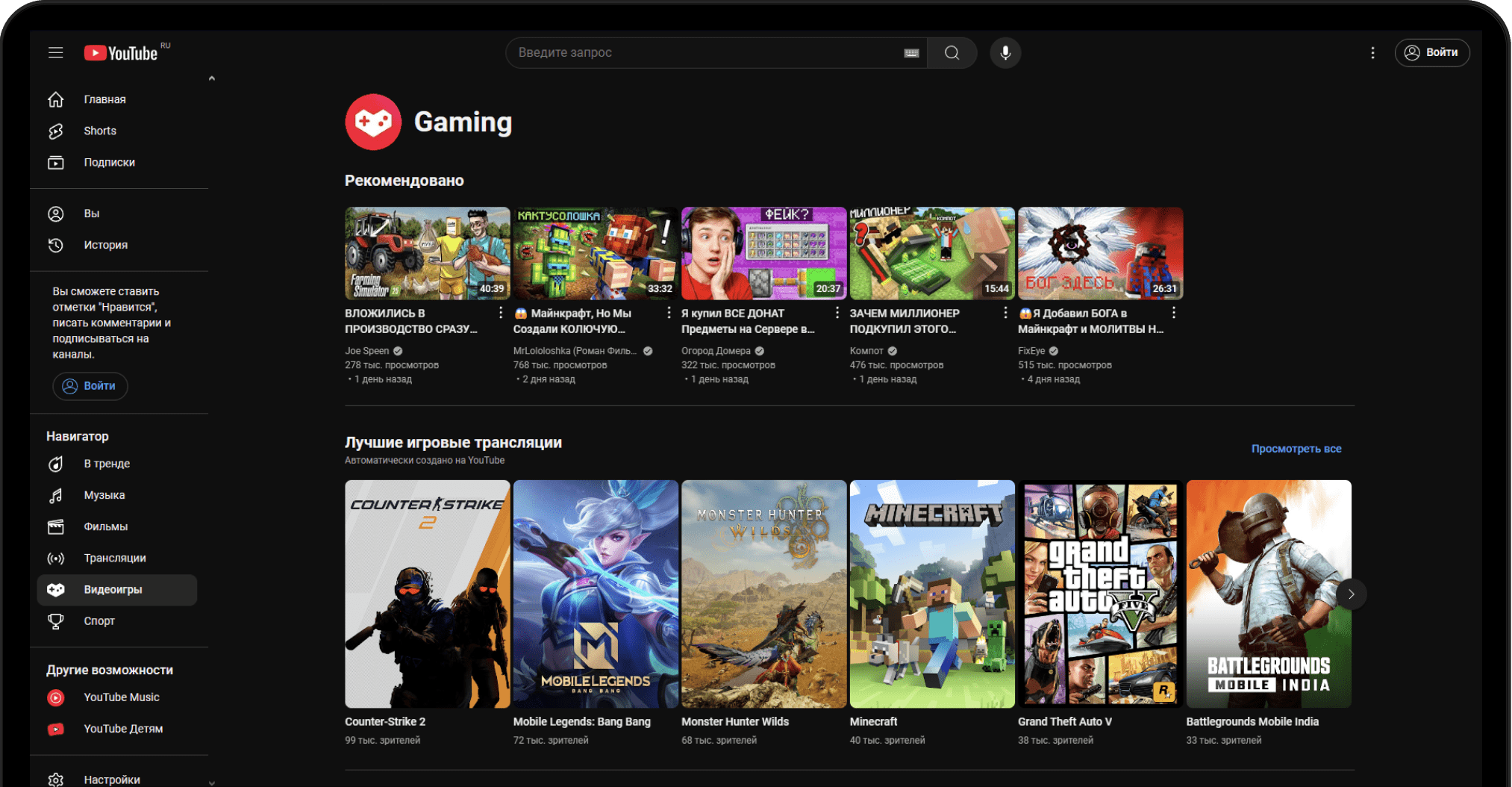Image resolution: width=1512 pixels, height=787 pixels.
Task: Open options menu for ЗАЧЕМ МИЛЛИОНЕР video
Action: (x=1005, y=313)
